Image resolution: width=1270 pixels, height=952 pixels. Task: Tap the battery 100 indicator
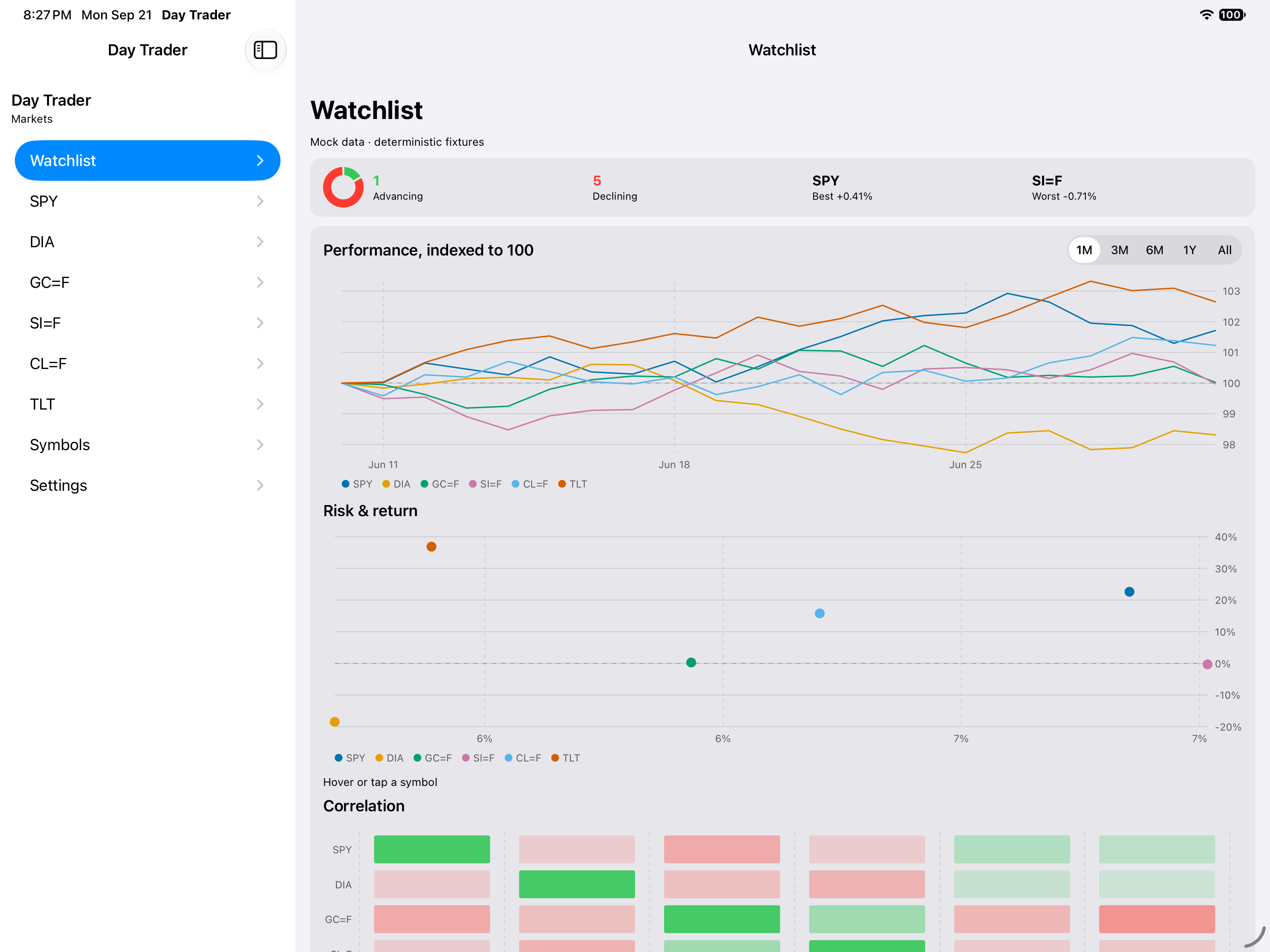click(x=1232, y=15)
